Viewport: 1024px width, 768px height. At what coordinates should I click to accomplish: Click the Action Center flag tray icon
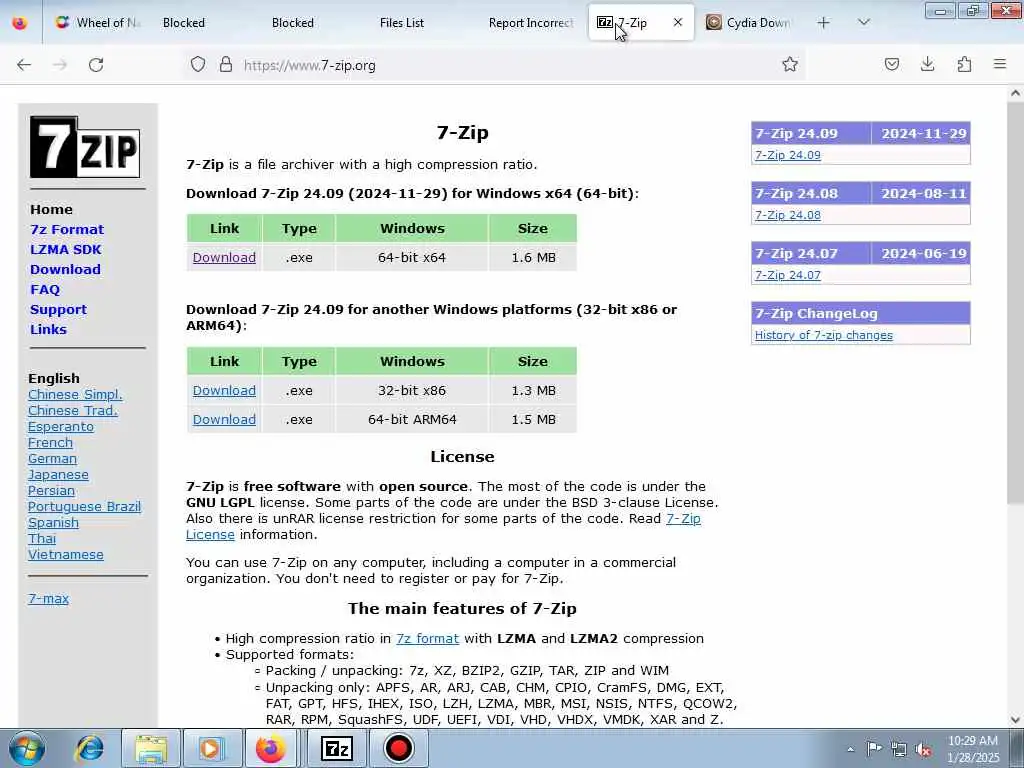click(x=874, y=748)
